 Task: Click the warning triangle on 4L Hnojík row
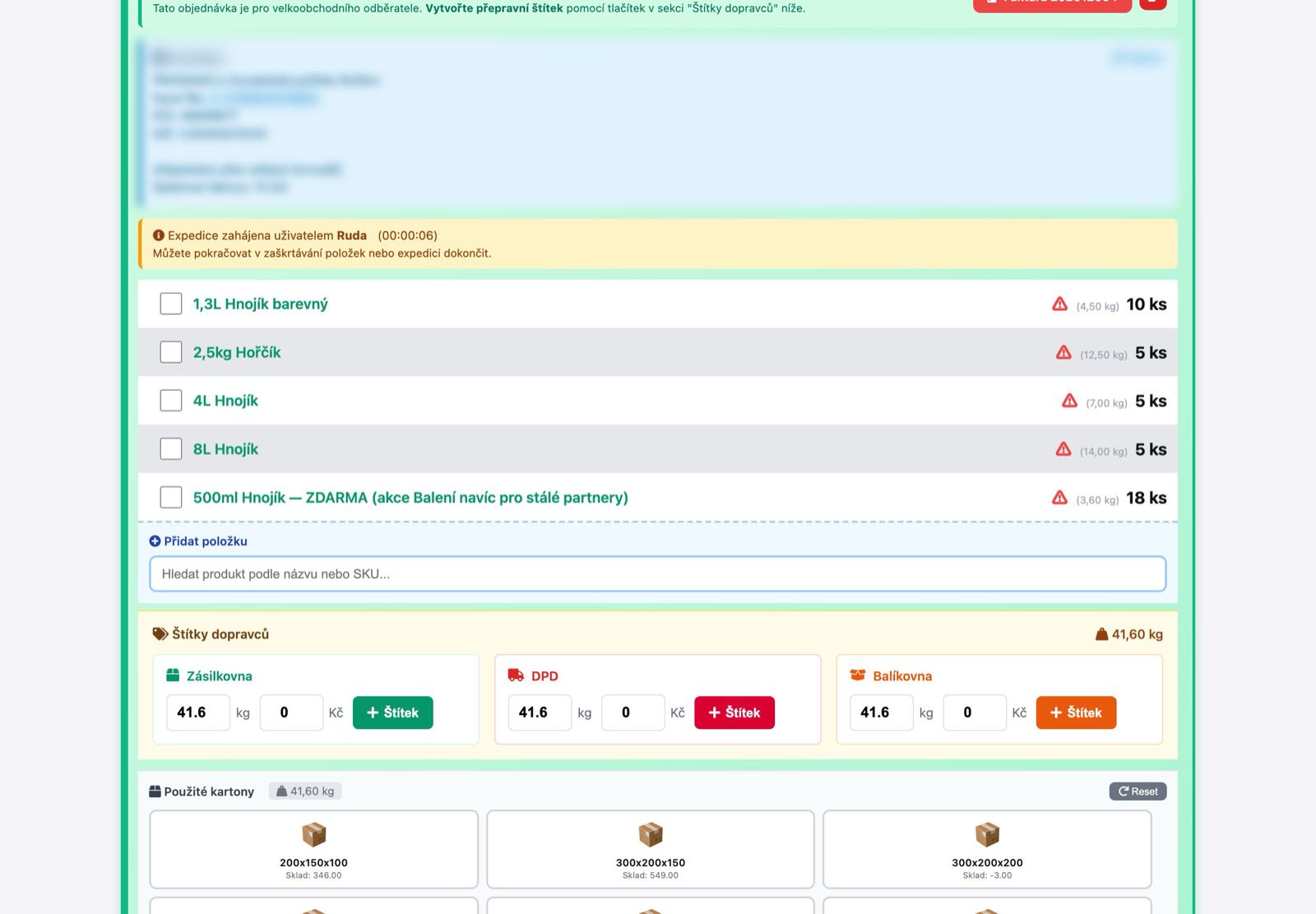(x=1069, y=401)
